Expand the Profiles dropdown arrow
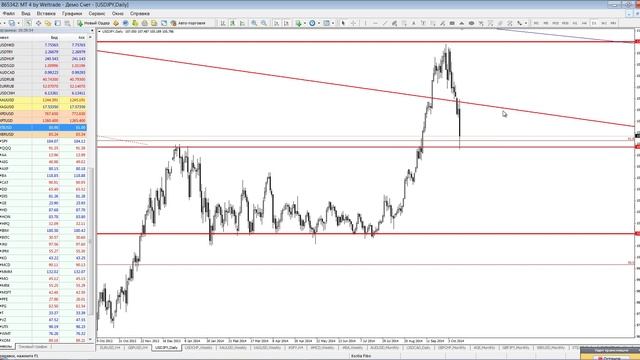Viewport: 640px width, 360px height. (18, 23)
